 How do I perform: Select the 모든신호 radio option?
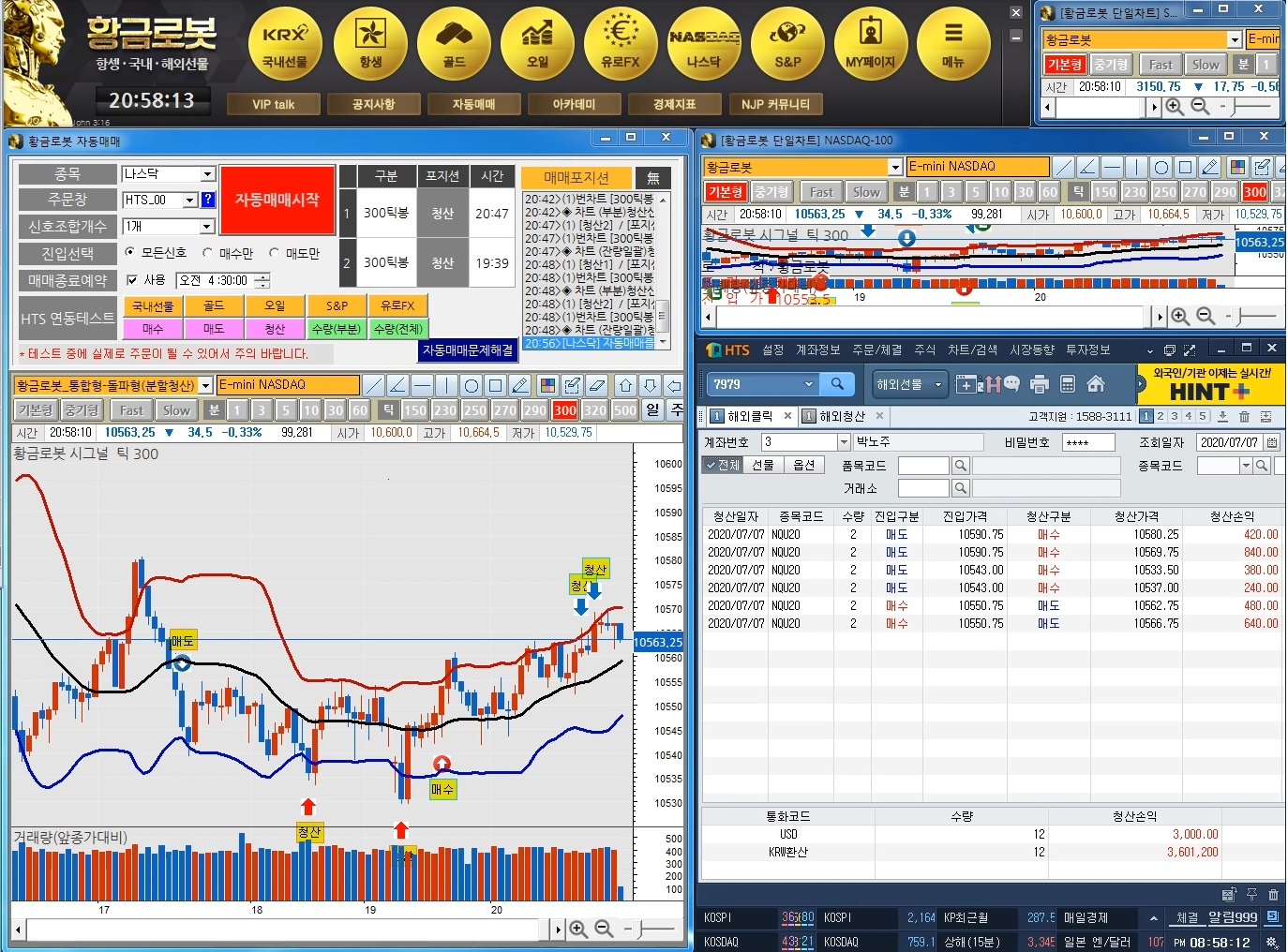(x=130, y=253)
